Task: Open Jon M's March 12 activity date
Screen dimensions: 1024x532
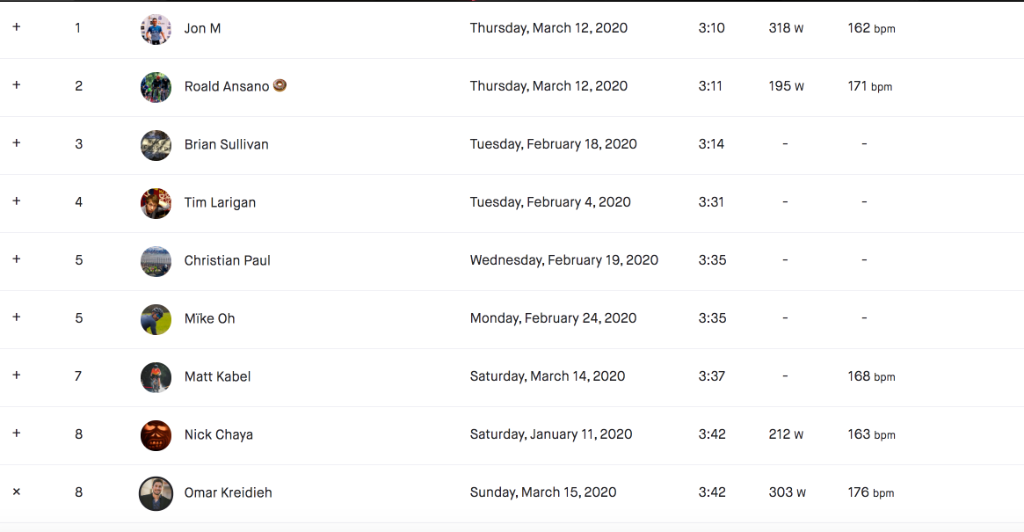Action: [548, 28]
